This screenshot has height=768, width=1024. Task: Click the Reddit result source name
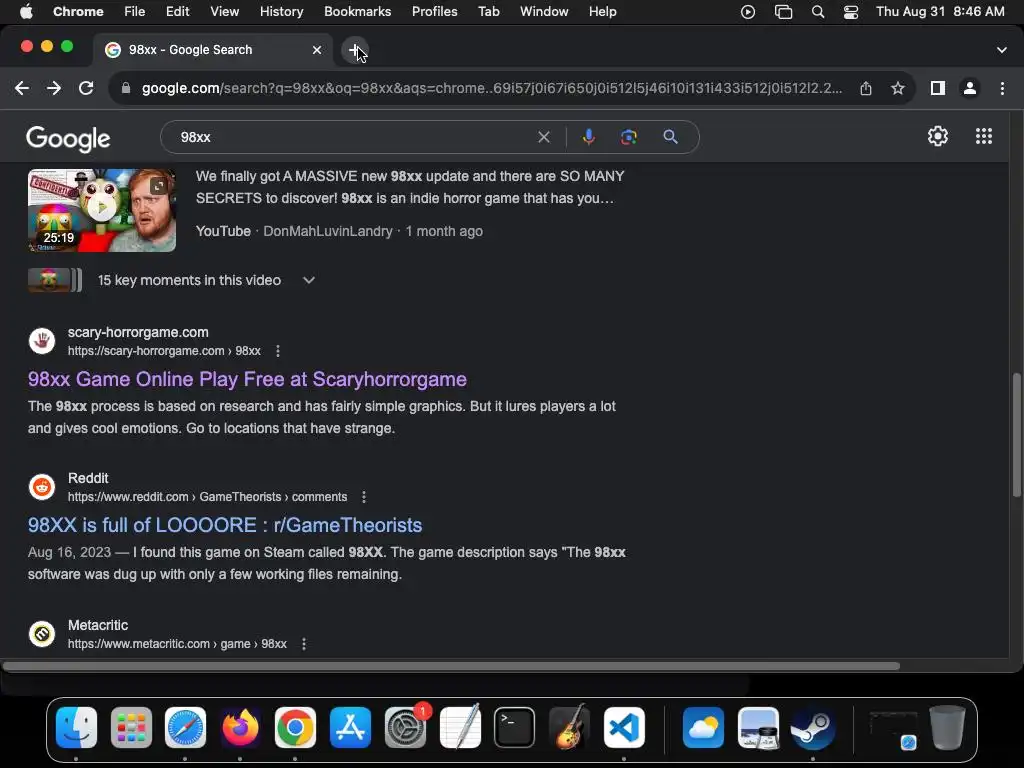[88, 479]
